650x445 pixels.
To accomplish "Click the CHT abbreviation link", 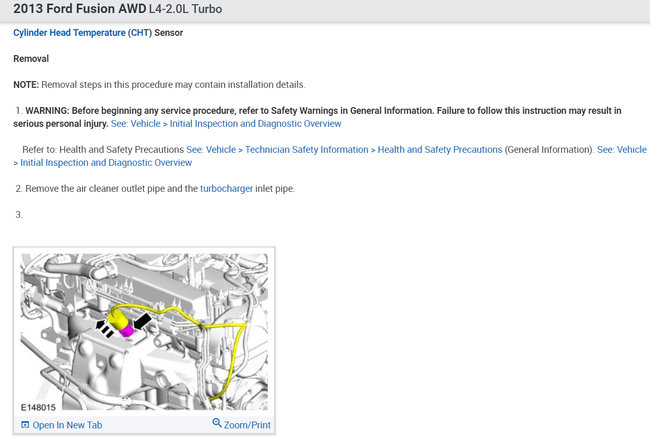I will pos(140,33).
